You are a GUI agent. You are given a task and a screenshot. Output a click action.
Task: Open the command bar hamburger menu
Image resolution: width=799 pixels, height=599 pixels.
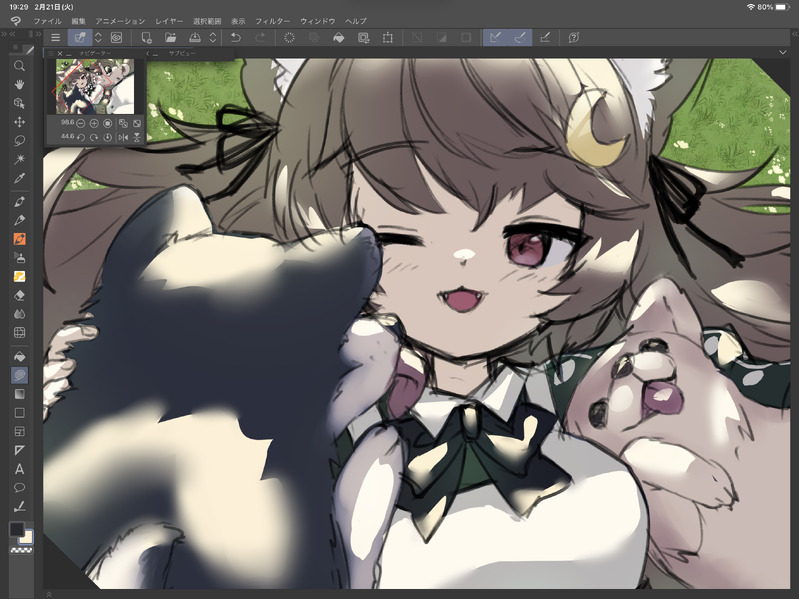click(x=56, y=37)
